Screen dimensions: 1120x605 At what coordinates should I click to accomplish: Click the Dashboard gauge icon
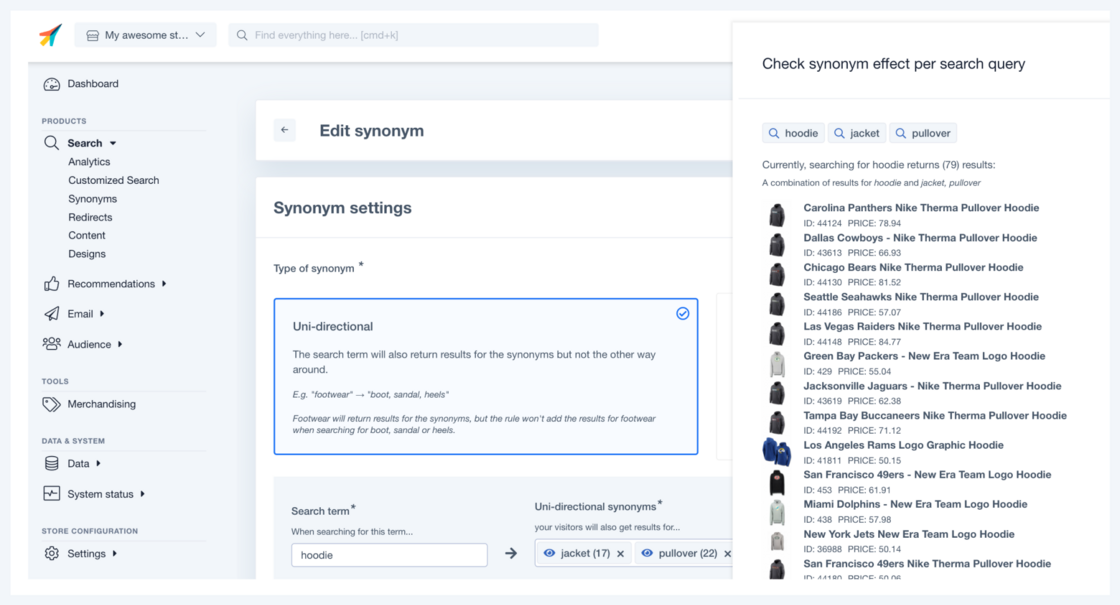click(52, 85)
